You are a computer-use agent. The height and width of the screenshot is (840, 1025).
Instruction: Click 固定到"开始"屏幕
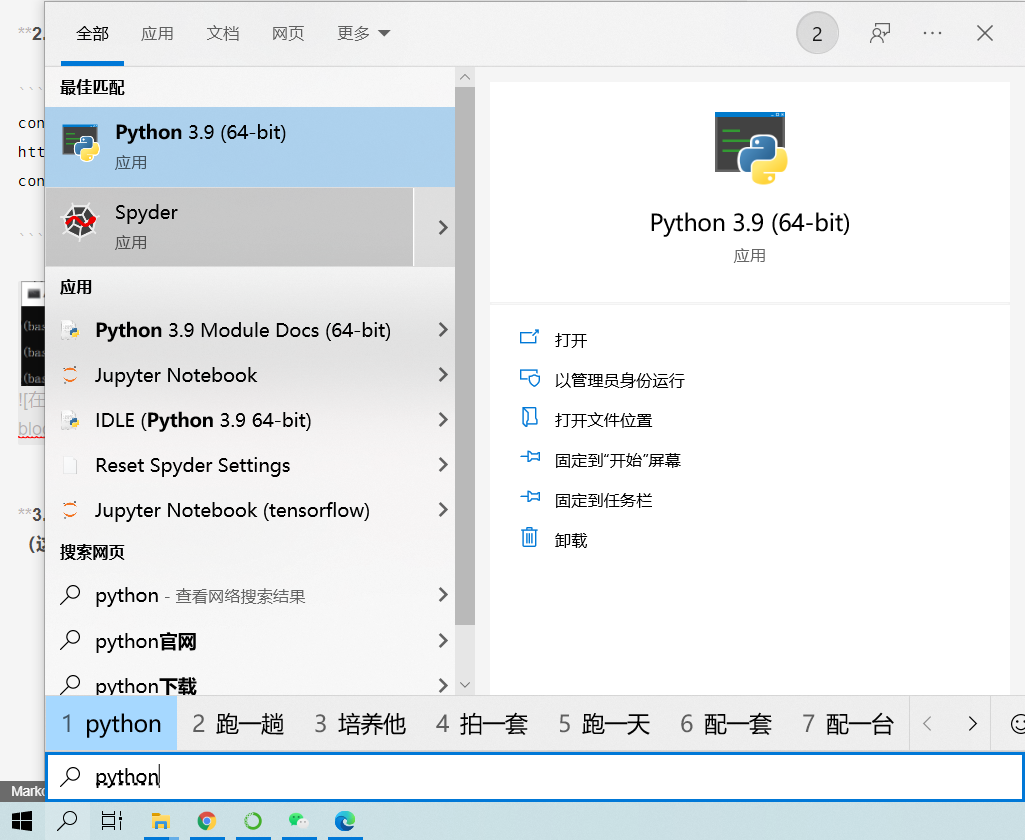(x=618, y=460)
